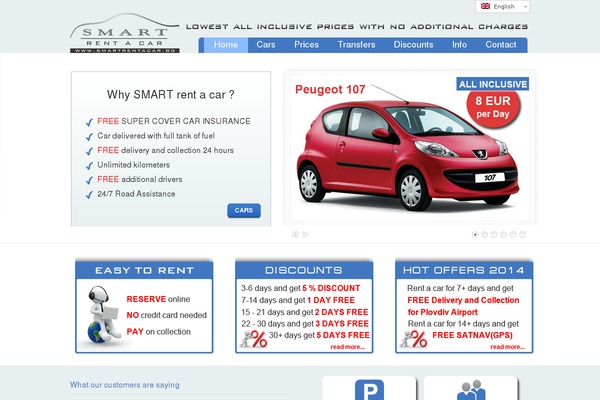Click 24/7 Road Assistance line
The image size is (600, 400).
136,194
